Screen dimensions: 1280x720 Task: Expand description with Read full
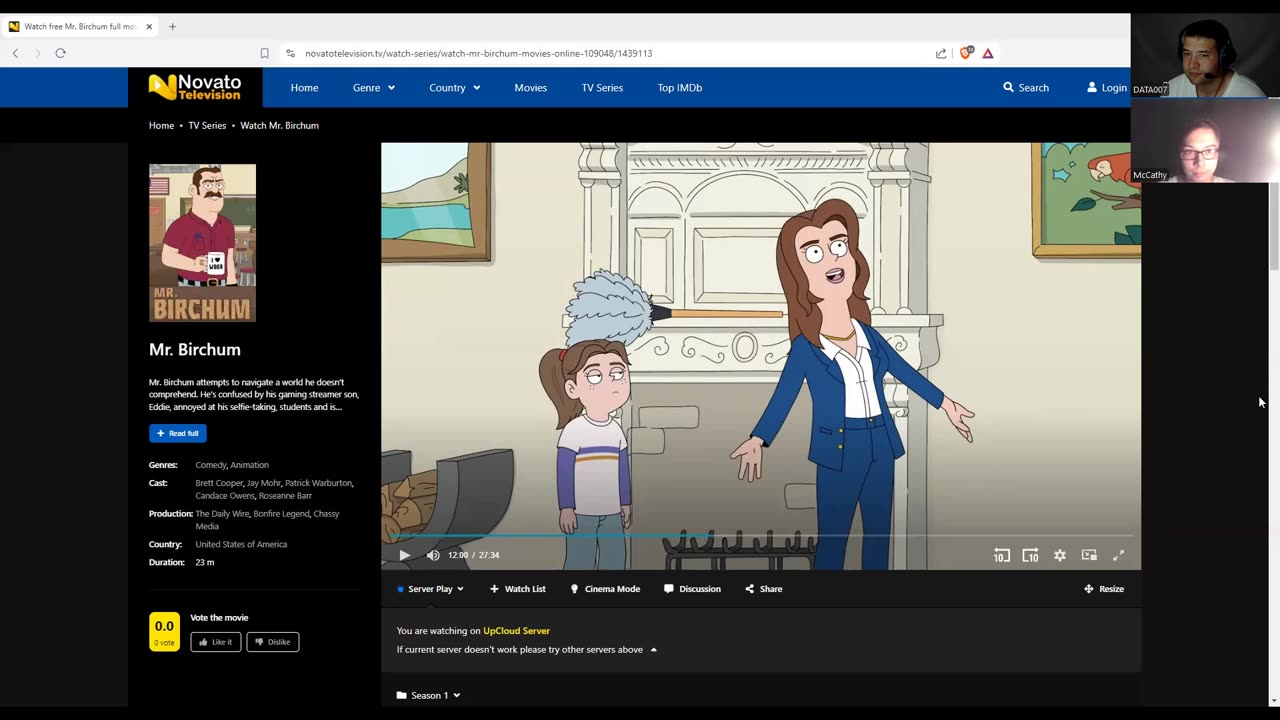[x=178, y=433]
